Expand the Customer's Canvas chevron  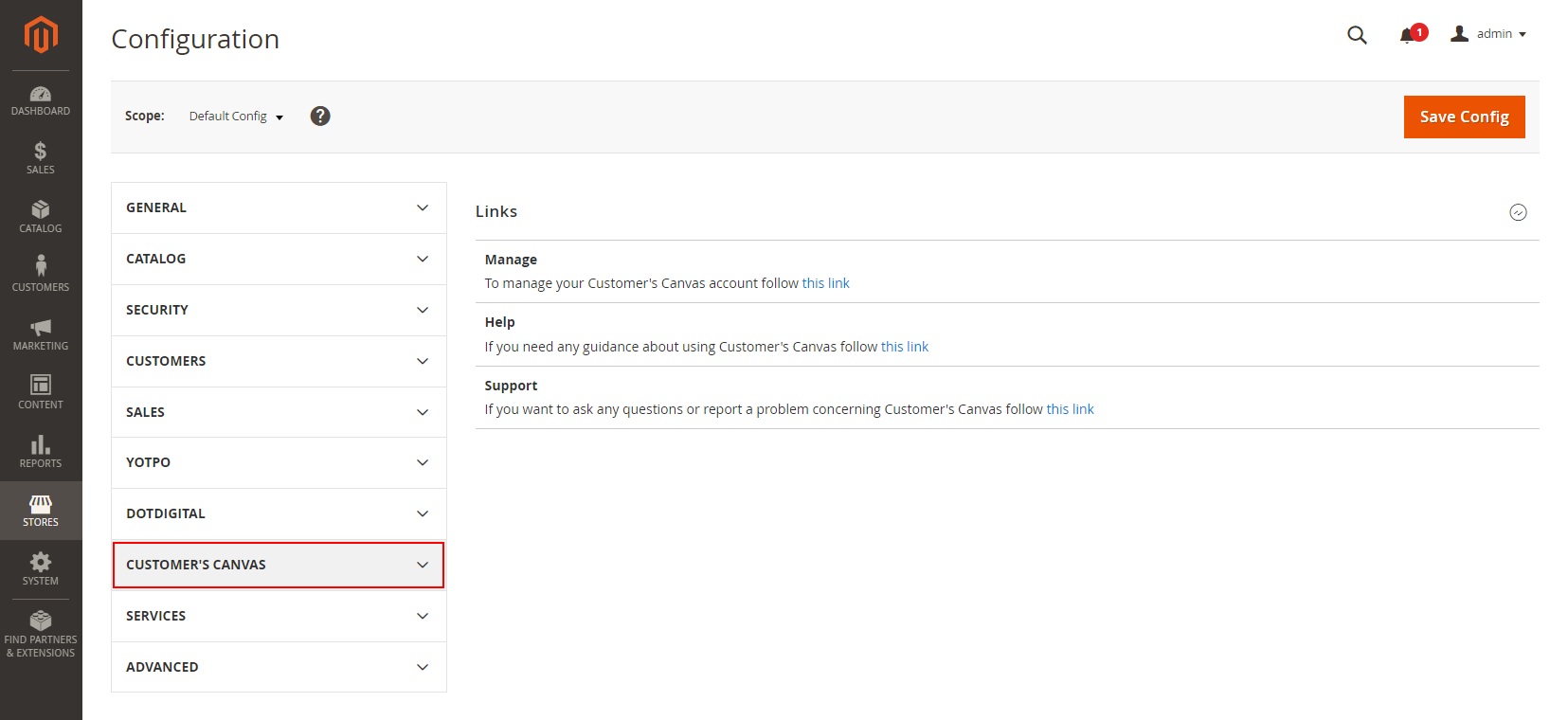coord(423,565)
